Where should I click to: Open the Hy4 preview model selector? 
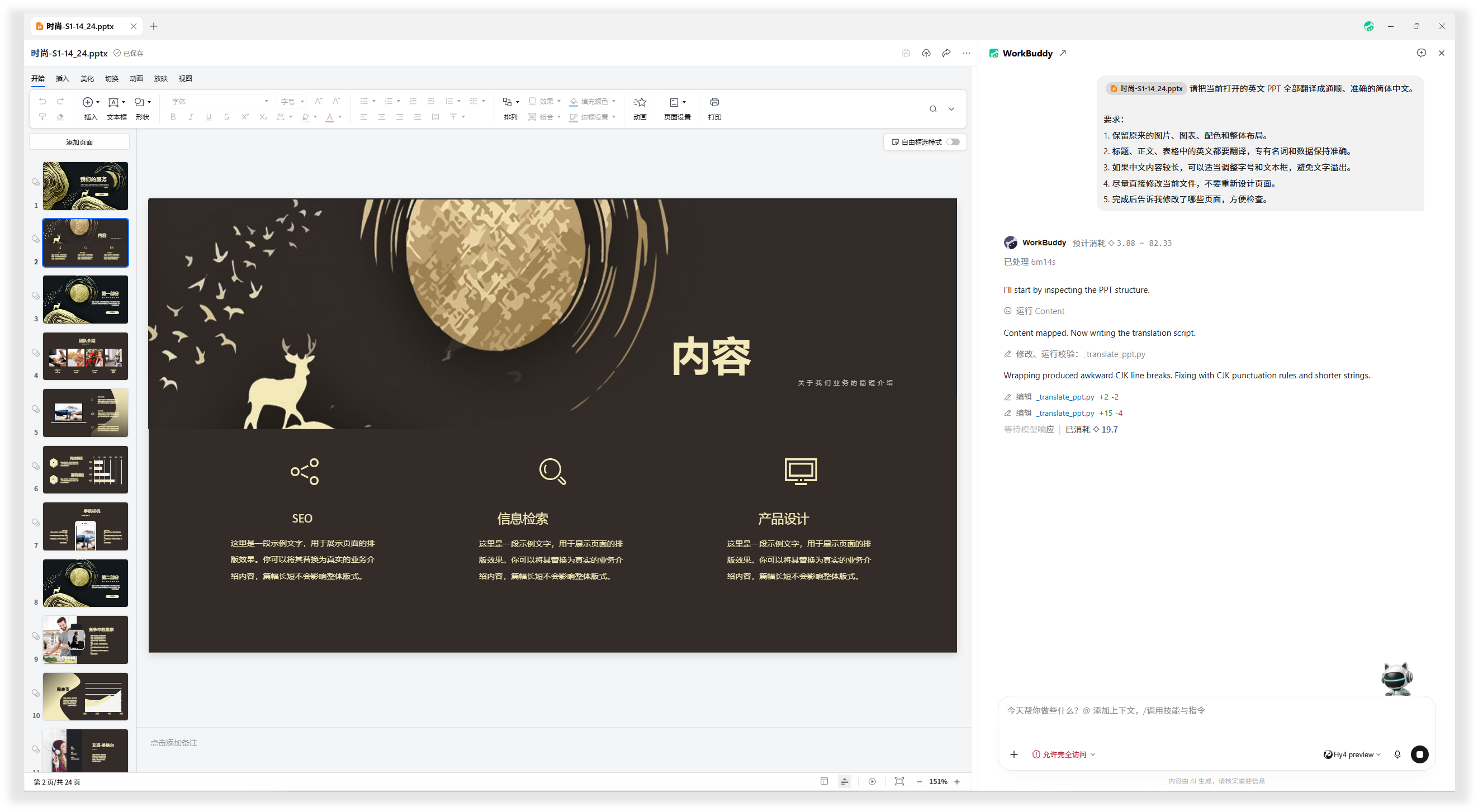point(1352,754)
